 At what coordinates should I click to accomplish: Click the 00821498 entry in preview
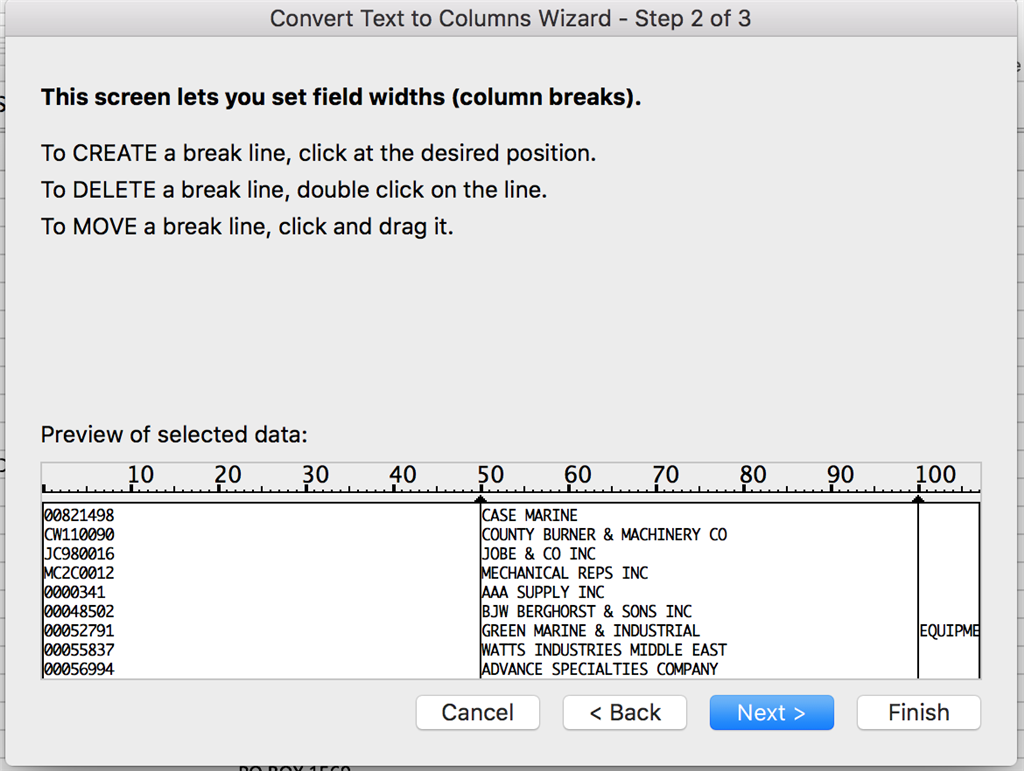79,516
